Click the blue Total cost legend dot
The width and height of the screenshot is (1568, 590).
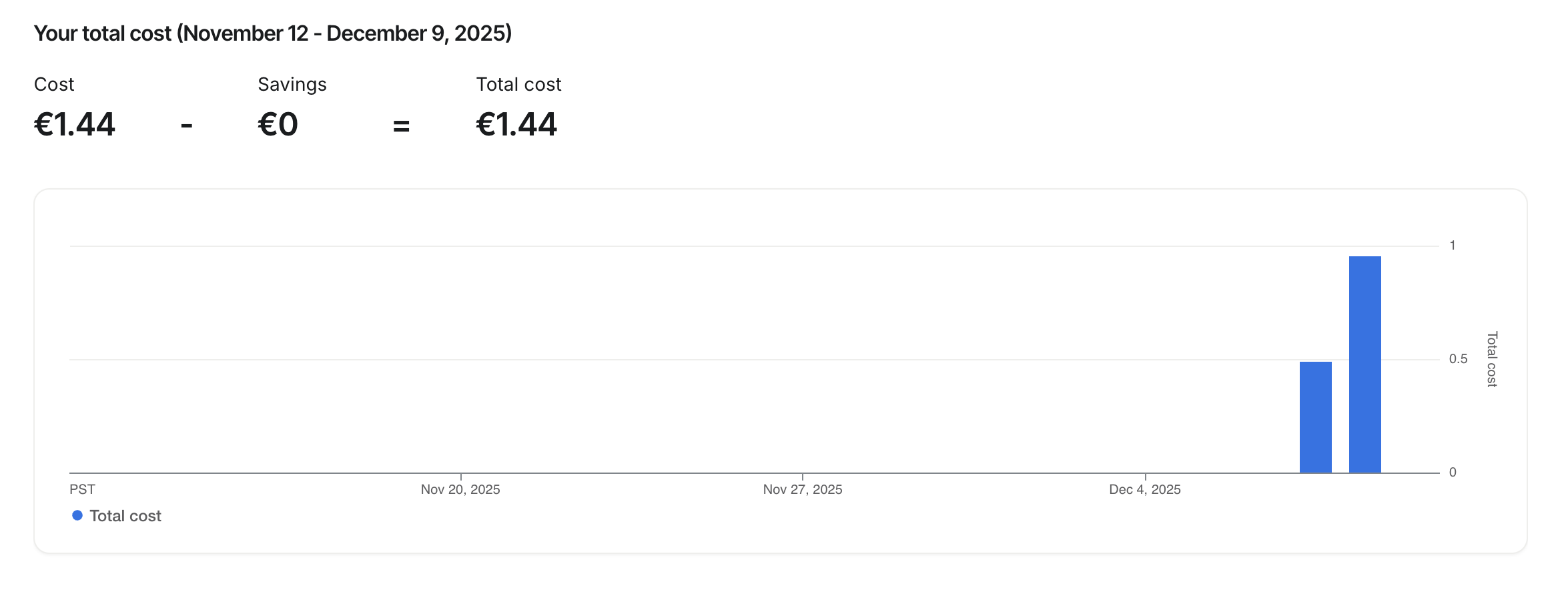pos(77,515)
